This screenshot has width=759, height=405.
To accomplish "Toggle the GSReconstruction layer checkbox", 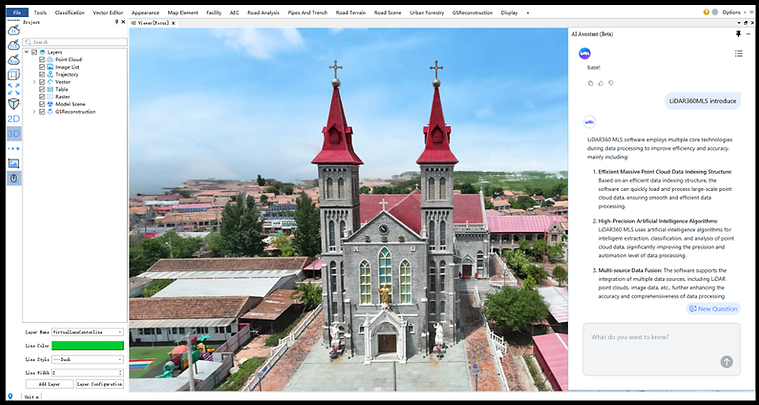I will click(42, 112).
